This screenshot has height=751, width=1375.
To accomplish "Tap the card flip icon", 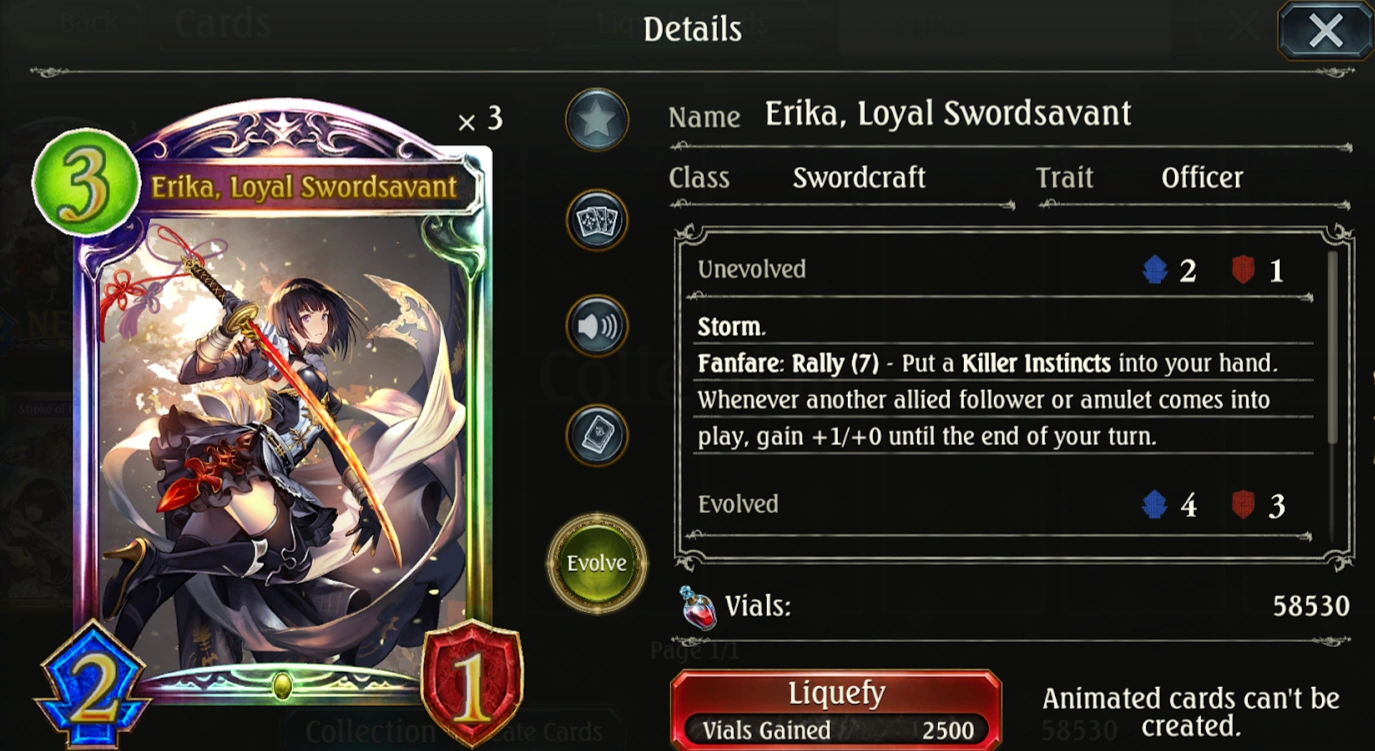I will point(597,435).
